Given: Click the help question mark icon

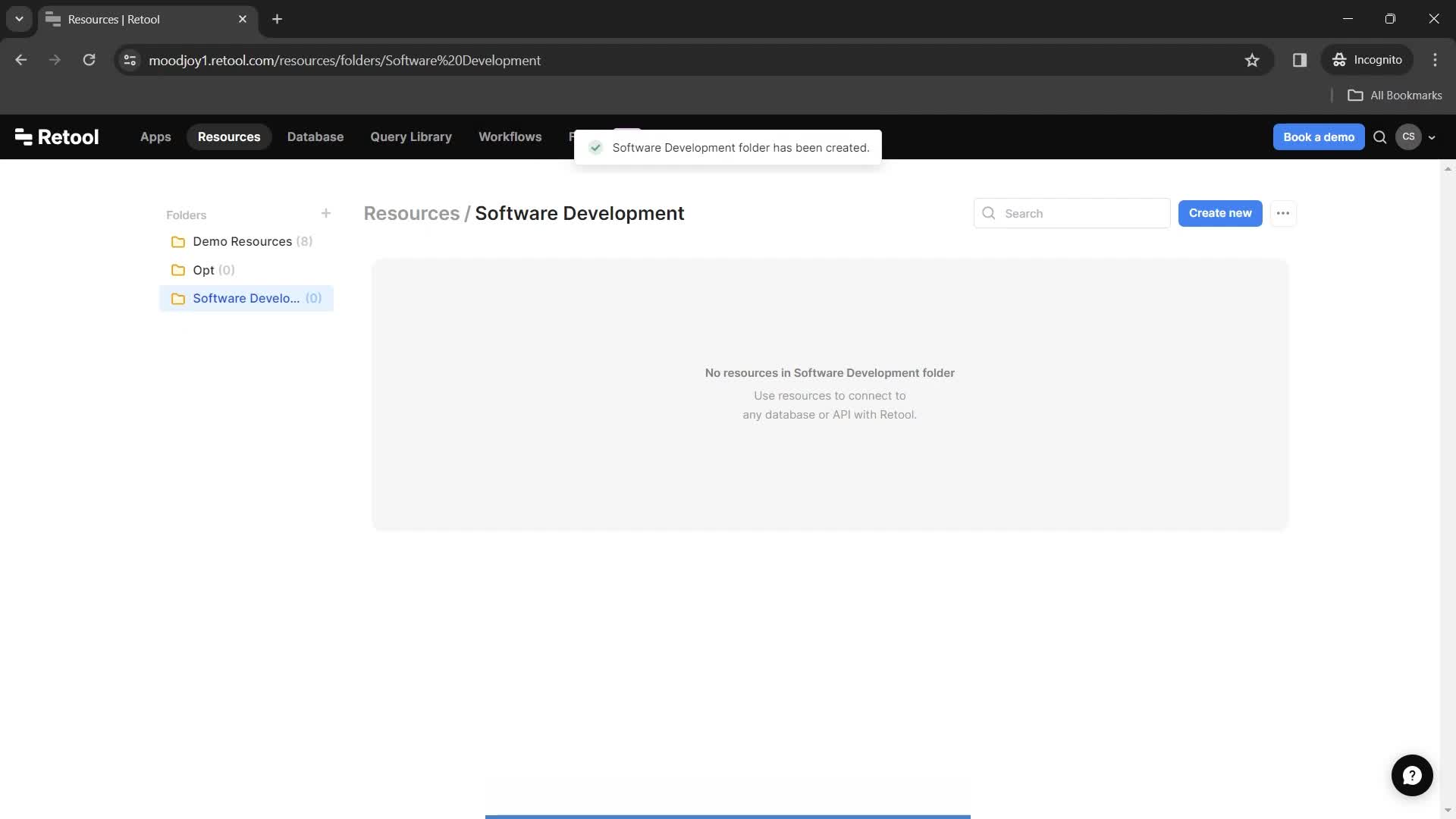Looking at the screenshot, I should coord(1413,776).
